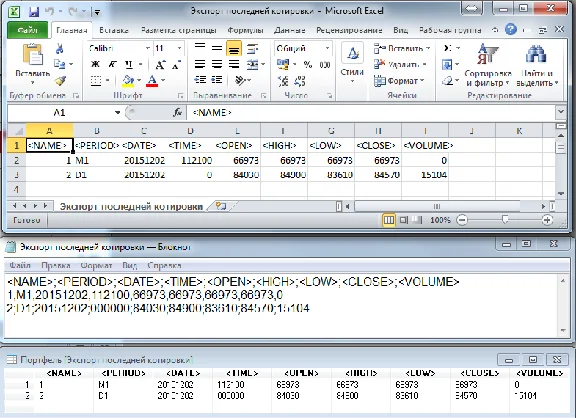Click the Cut scissors icon
The width and height of the screenshot is (576, 418).
coord(60,48)
